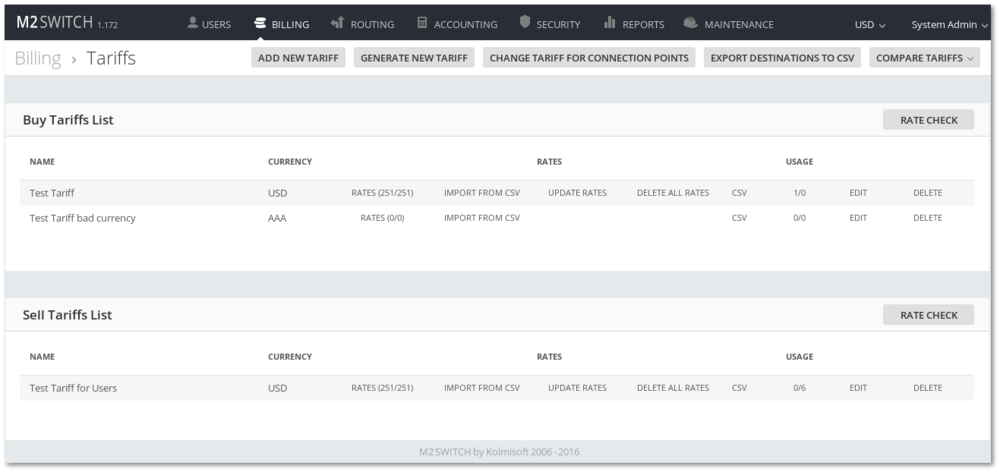1000x472 pixels.
Task: Edit the Test Tariff for Users entry
Action: 858,388
